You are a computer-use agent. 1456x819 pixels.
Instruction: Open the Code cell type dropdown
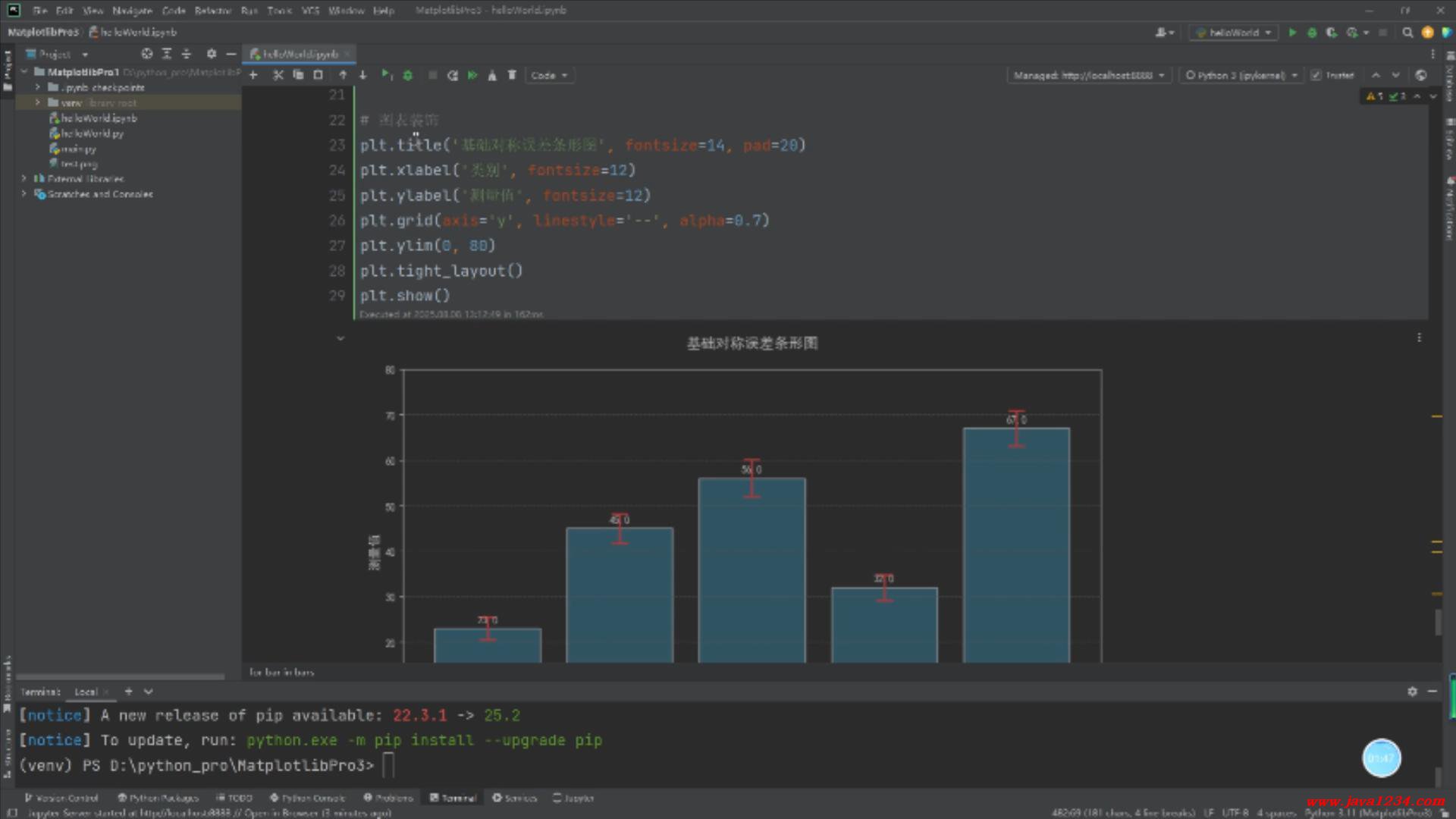point(550,75)
